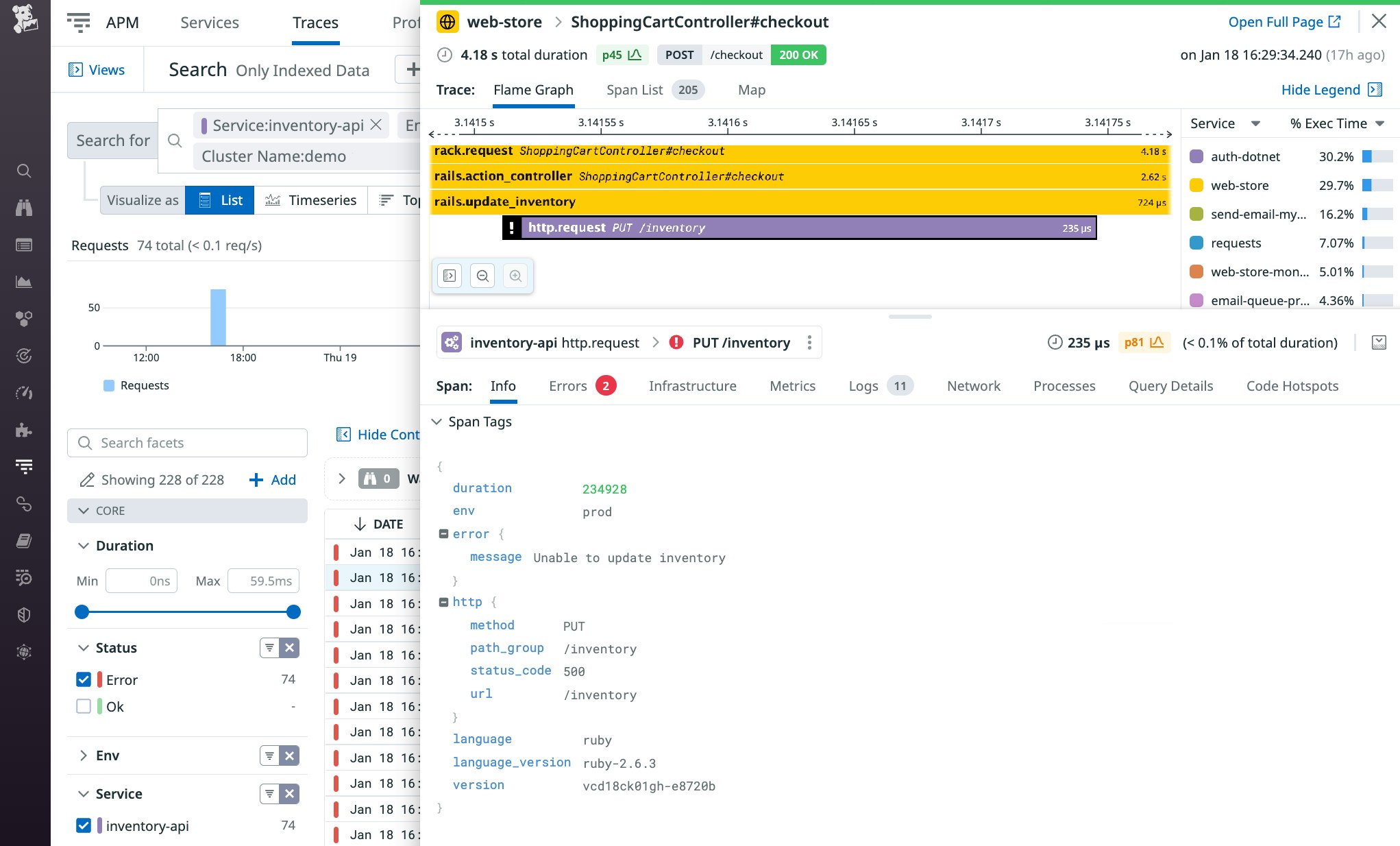Click the p45 latency percentile badge
Viewport: 1400px width, 846px height.
[621, 55]
